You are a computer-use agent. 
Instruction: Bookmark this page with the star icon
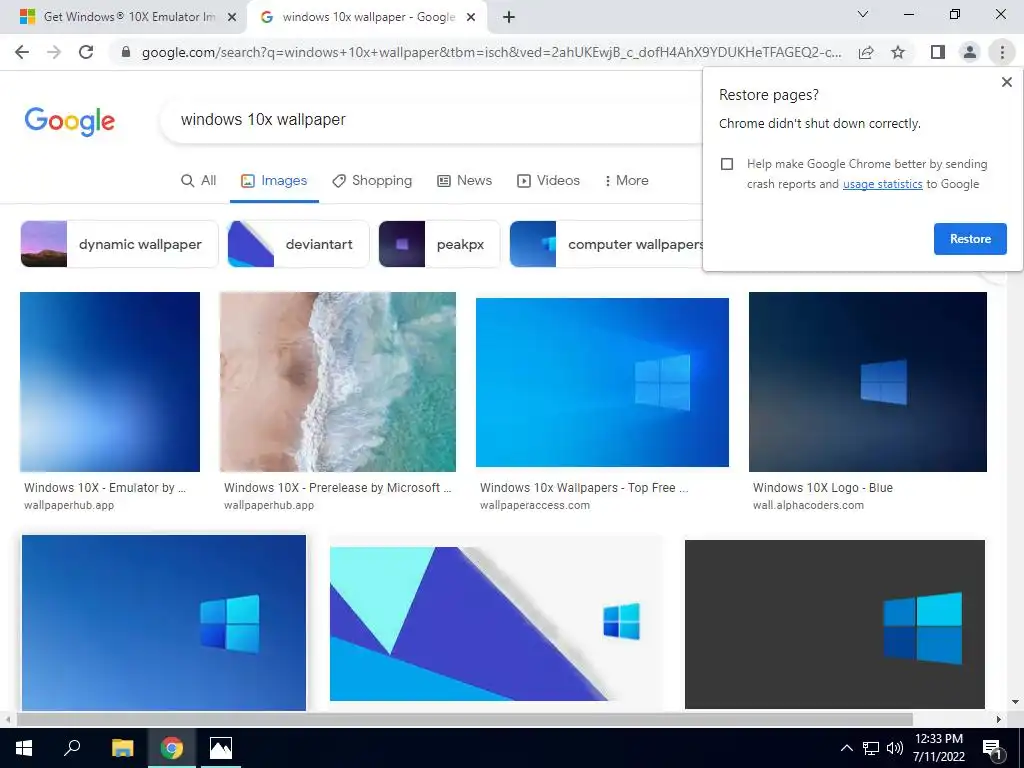[899, 52]
